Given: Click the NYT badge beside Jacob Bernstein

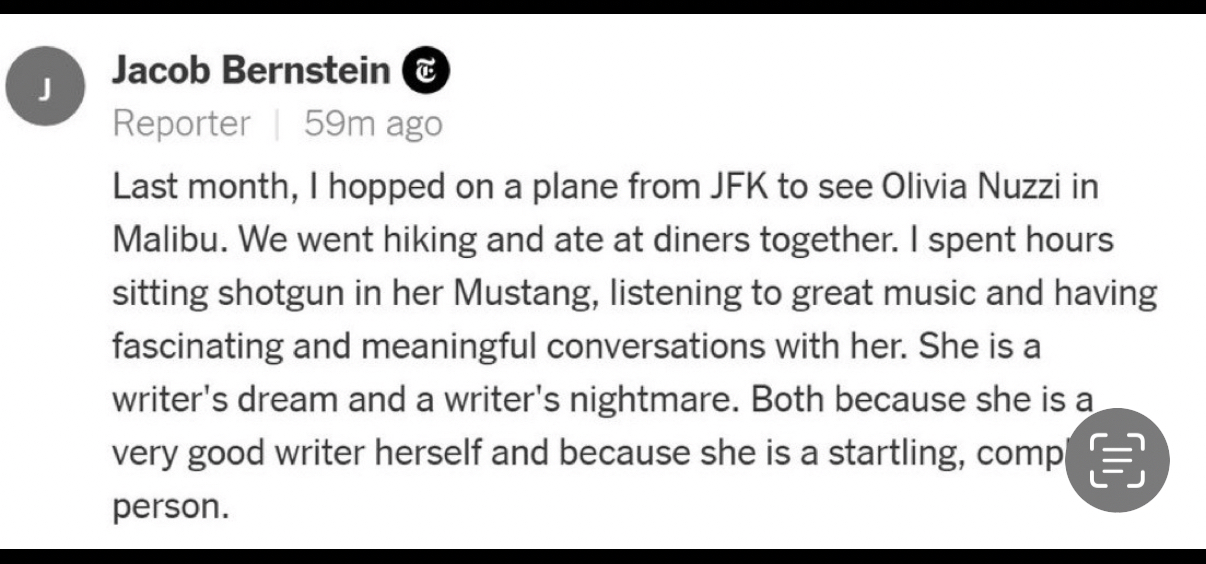Looking at the screenshot, I should (x=425, y=71).
